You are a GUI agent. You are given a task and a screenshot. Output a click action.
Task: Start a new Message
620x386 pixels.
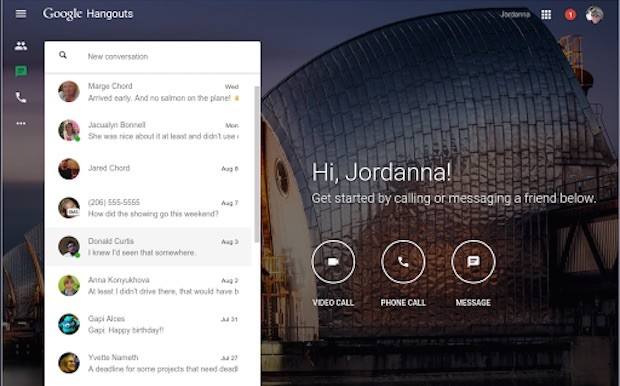[473, 262]
